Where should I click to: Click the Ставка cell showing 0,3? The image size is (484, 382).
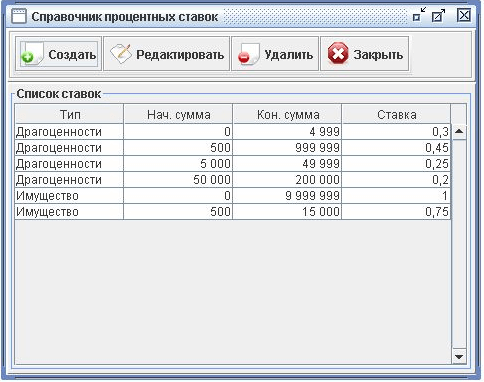(396, 132)
